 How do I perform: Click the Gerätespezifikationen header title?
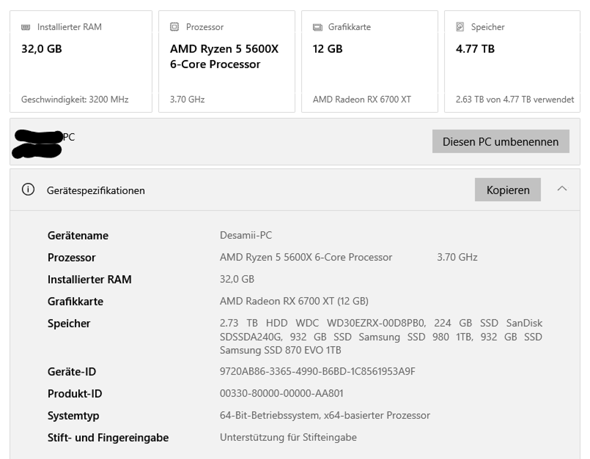(96, 190)
